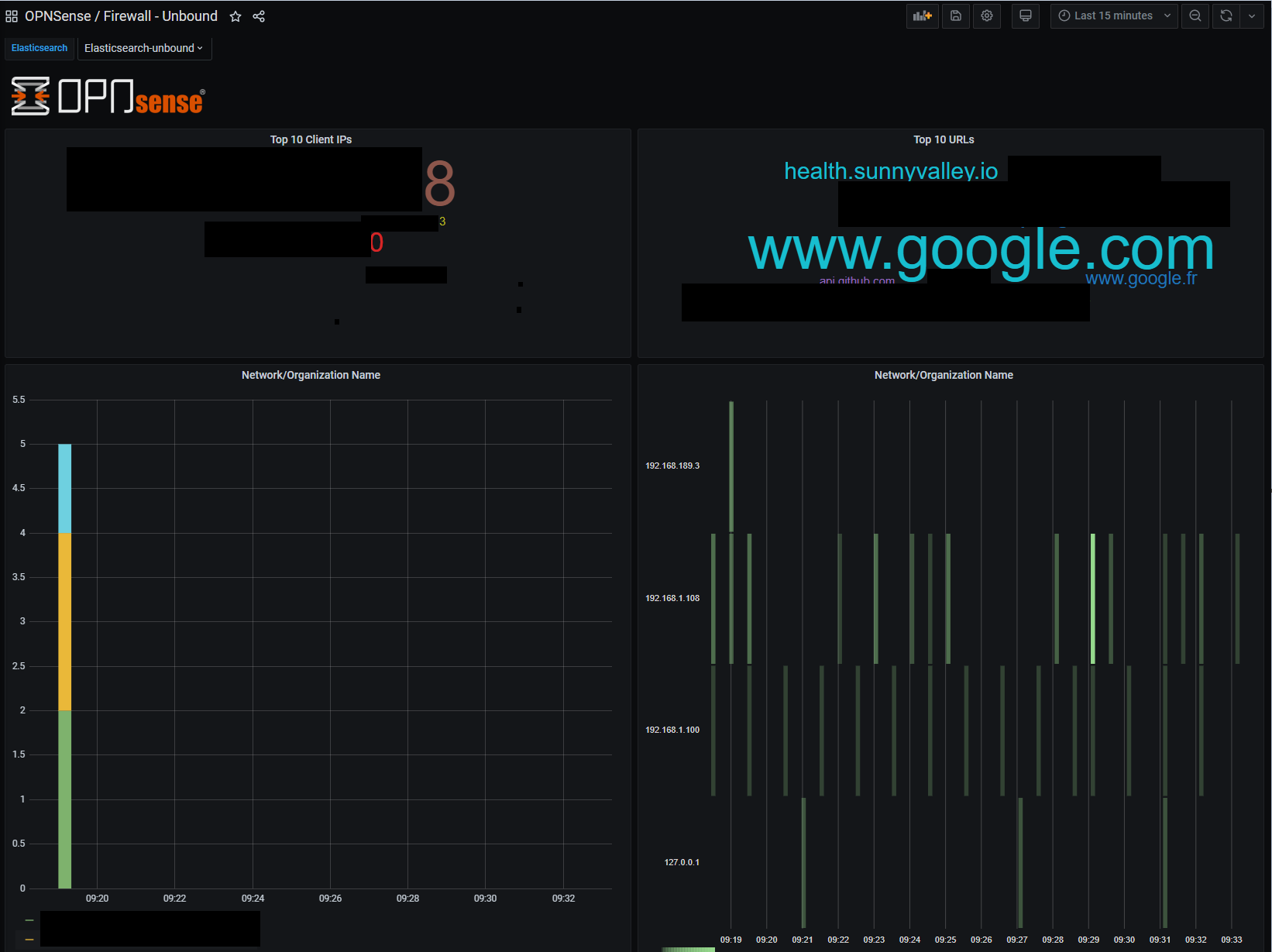Open the Last 15 minutes time picker
1272x952 pixels.
click(1114, 15)
